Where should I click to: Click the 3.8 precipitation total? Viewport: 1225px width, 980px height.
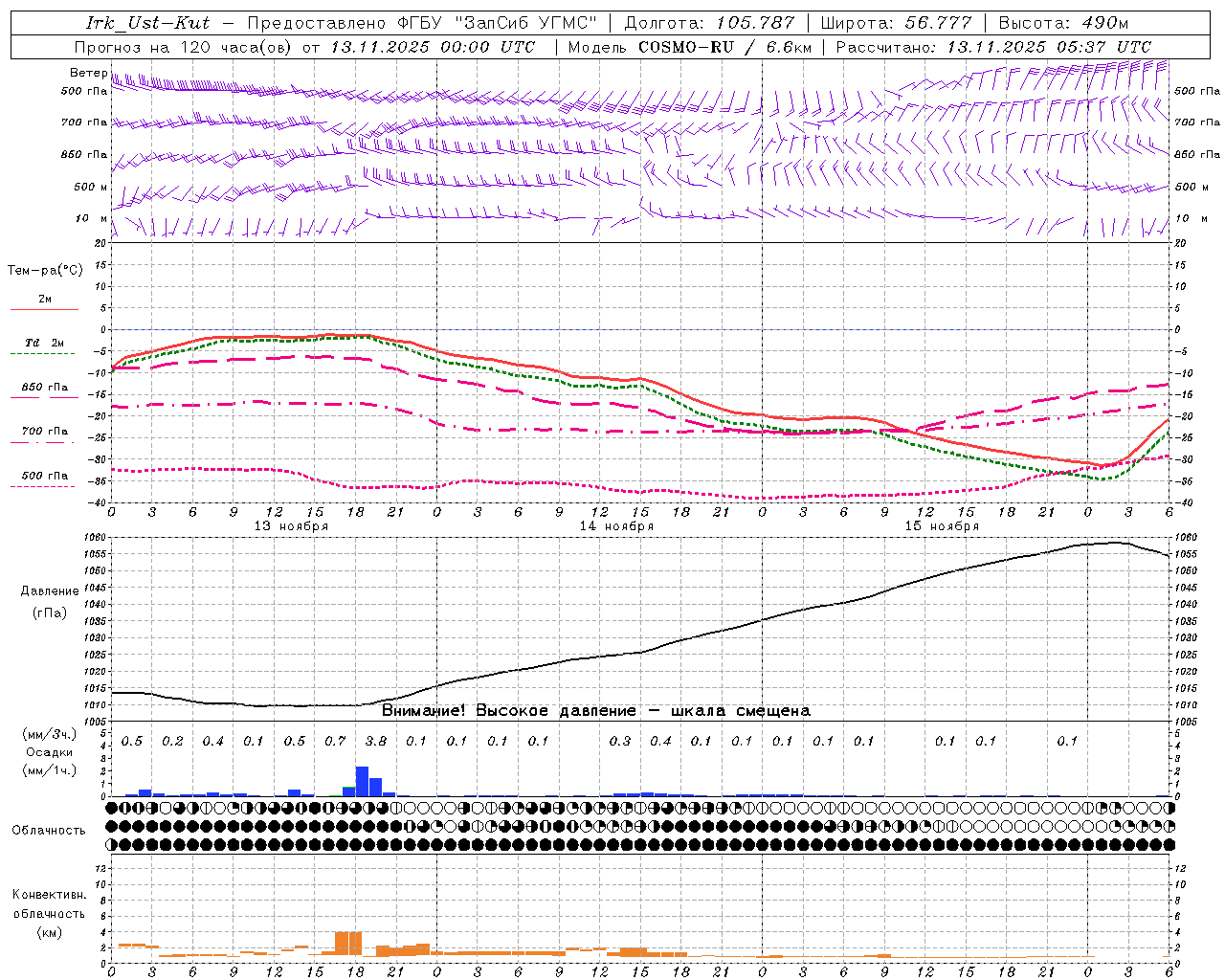pyautogui.click(x=376, y=741)
